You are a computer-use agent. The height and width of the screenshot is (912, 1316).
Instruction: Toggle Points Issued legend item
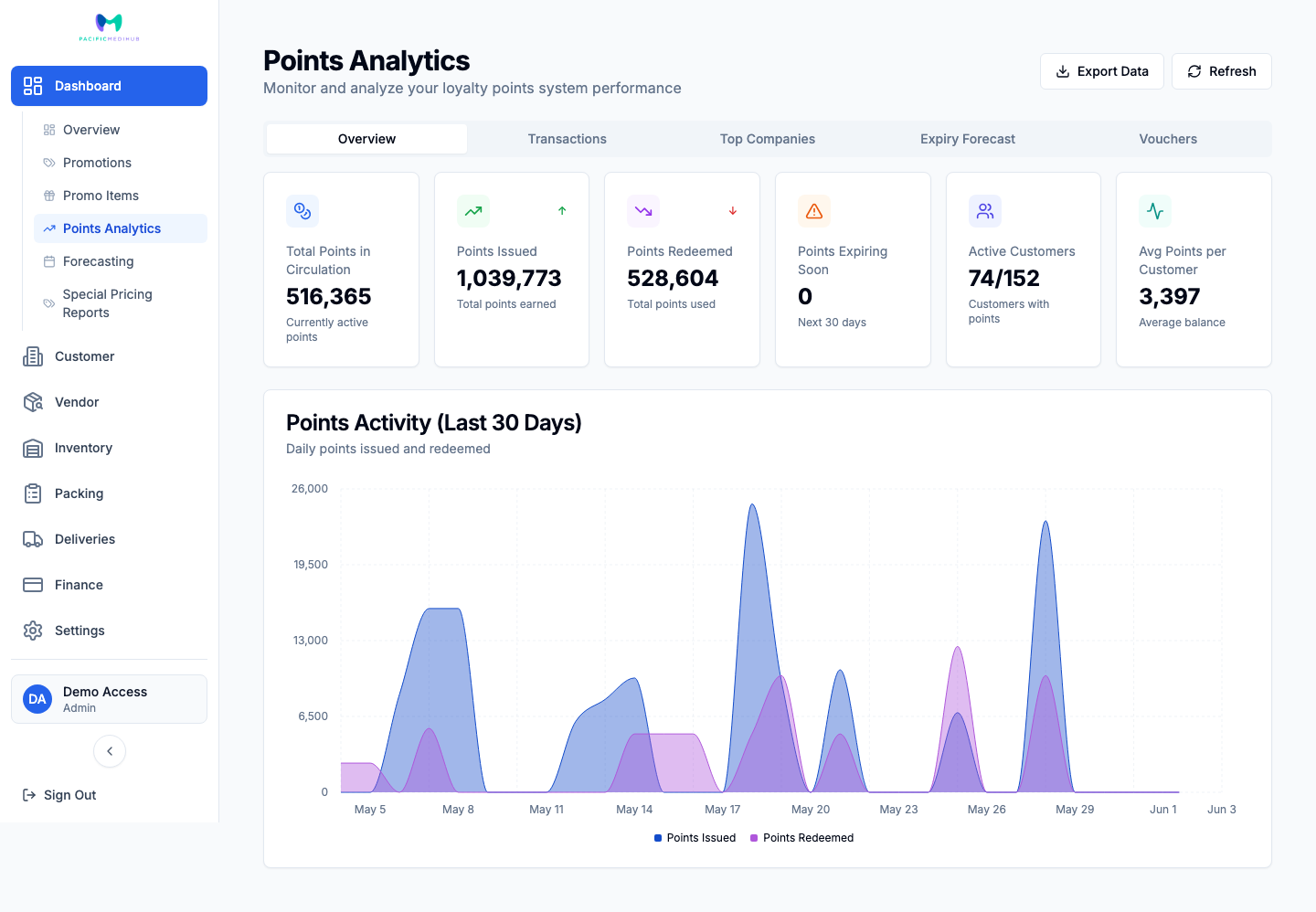pyautogui.click(x=695, y=838)
